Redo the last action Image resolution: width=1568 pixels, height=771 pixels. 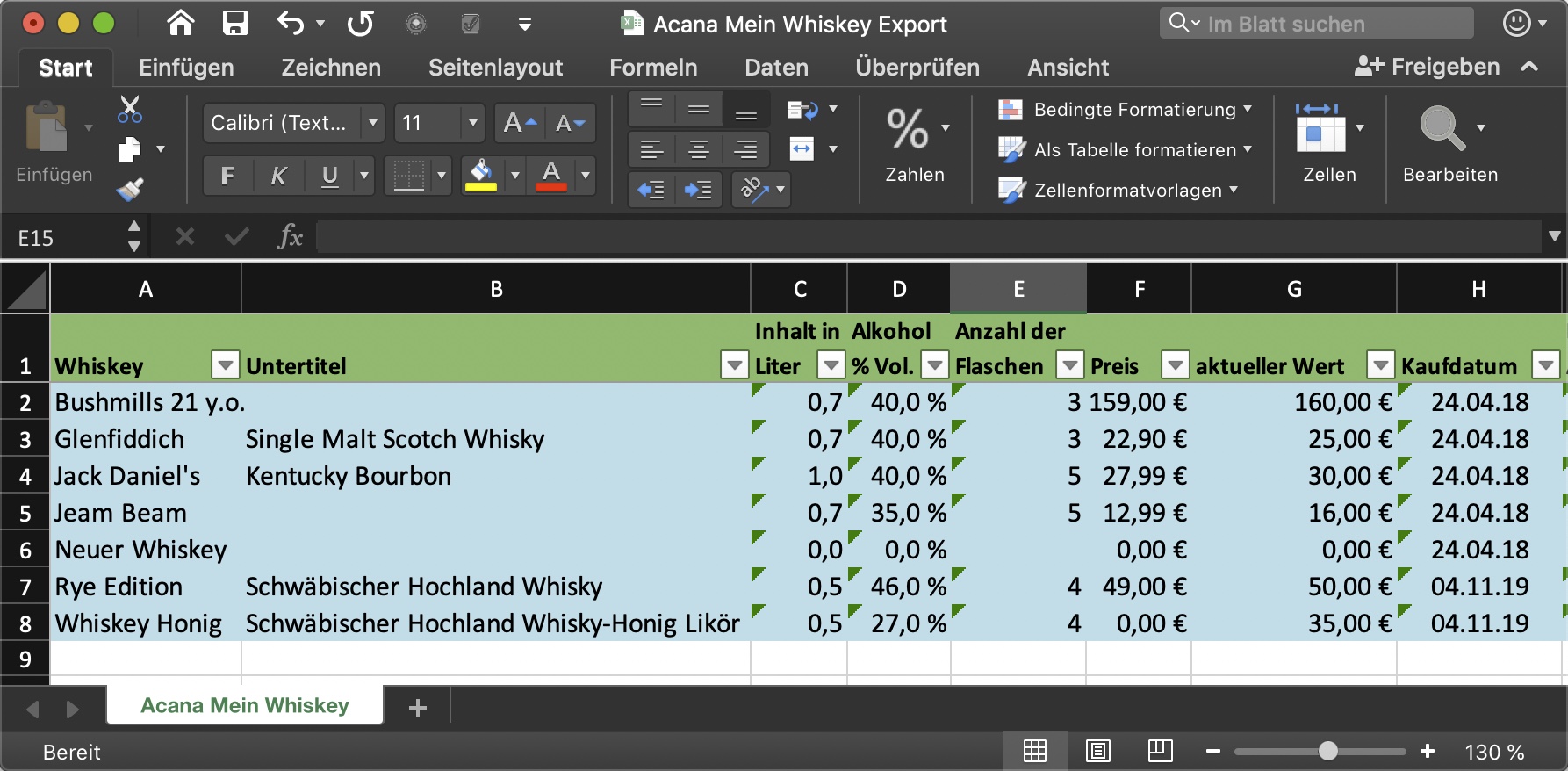tap(361, 23)
